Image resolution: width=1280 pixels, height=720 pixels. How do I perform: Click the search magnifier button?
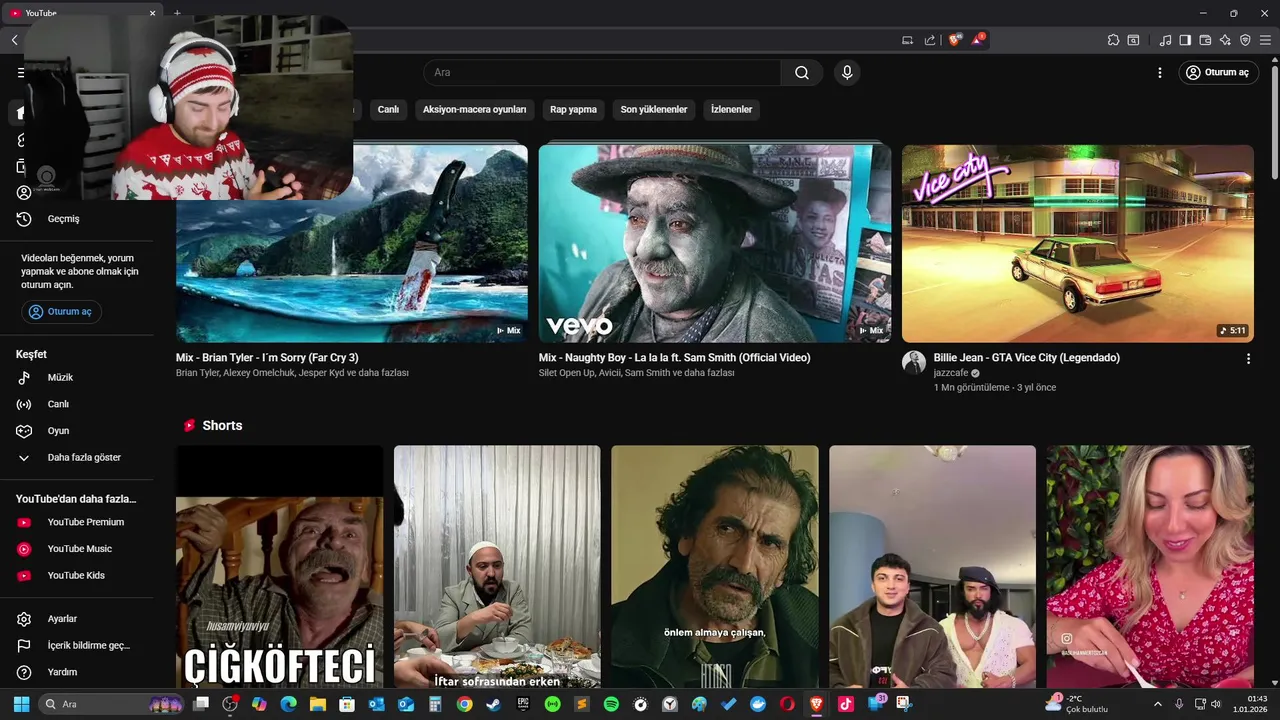(802, 72)
